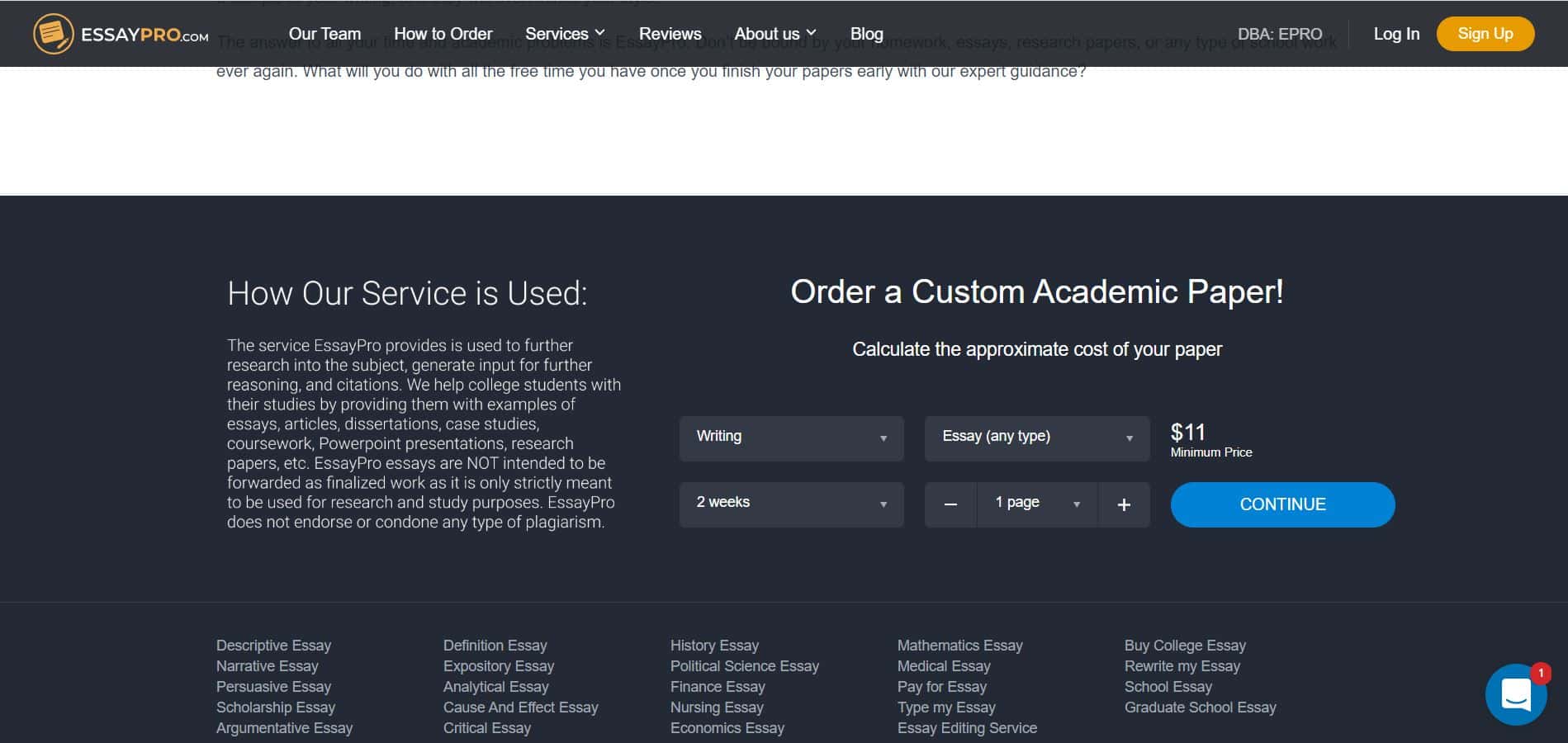Viewport: 1568px width, 743px height.
Task: Open the Writing service type dropdown
Action: coord(791,438)
